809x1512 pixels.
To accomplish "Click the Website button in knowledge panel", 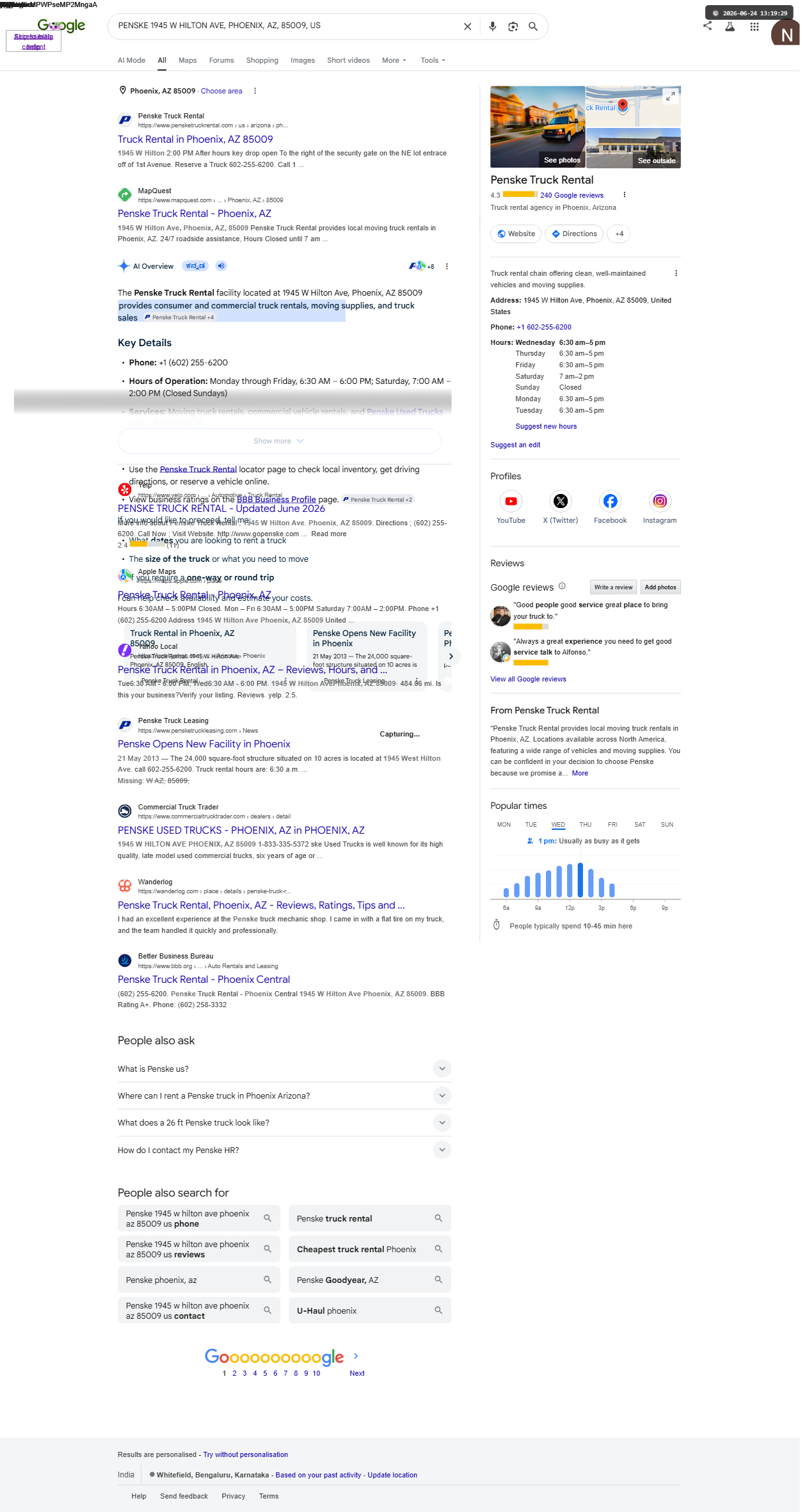I will pyautogui.click(x=516, y=234).
